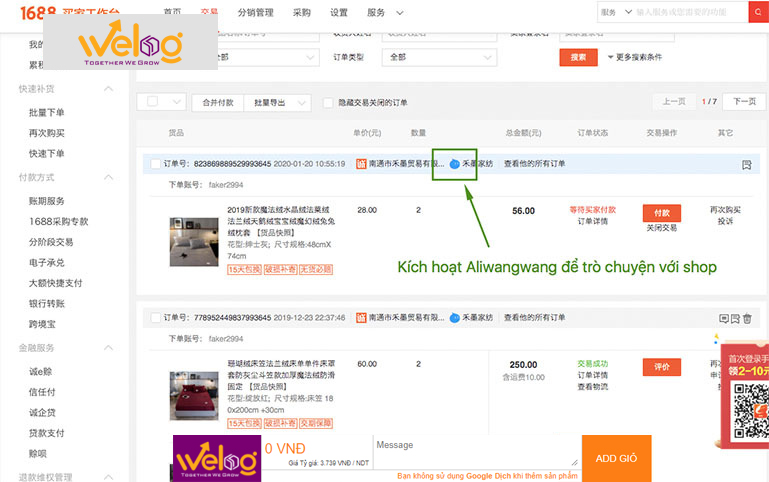The width and height of the screenshot is (769, 482).
Task: Open 订单详情 for the 56.00 order
Action: pyautogui.click(x=592, y=222)
